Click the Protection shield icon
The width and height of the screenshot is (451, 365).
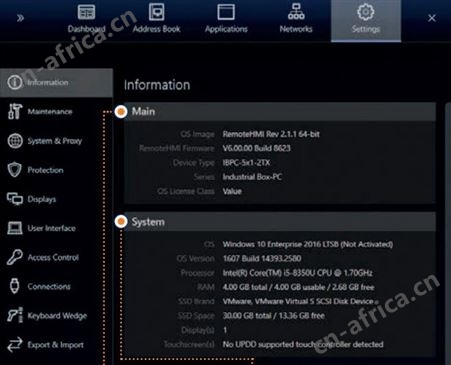click(15, 170)
